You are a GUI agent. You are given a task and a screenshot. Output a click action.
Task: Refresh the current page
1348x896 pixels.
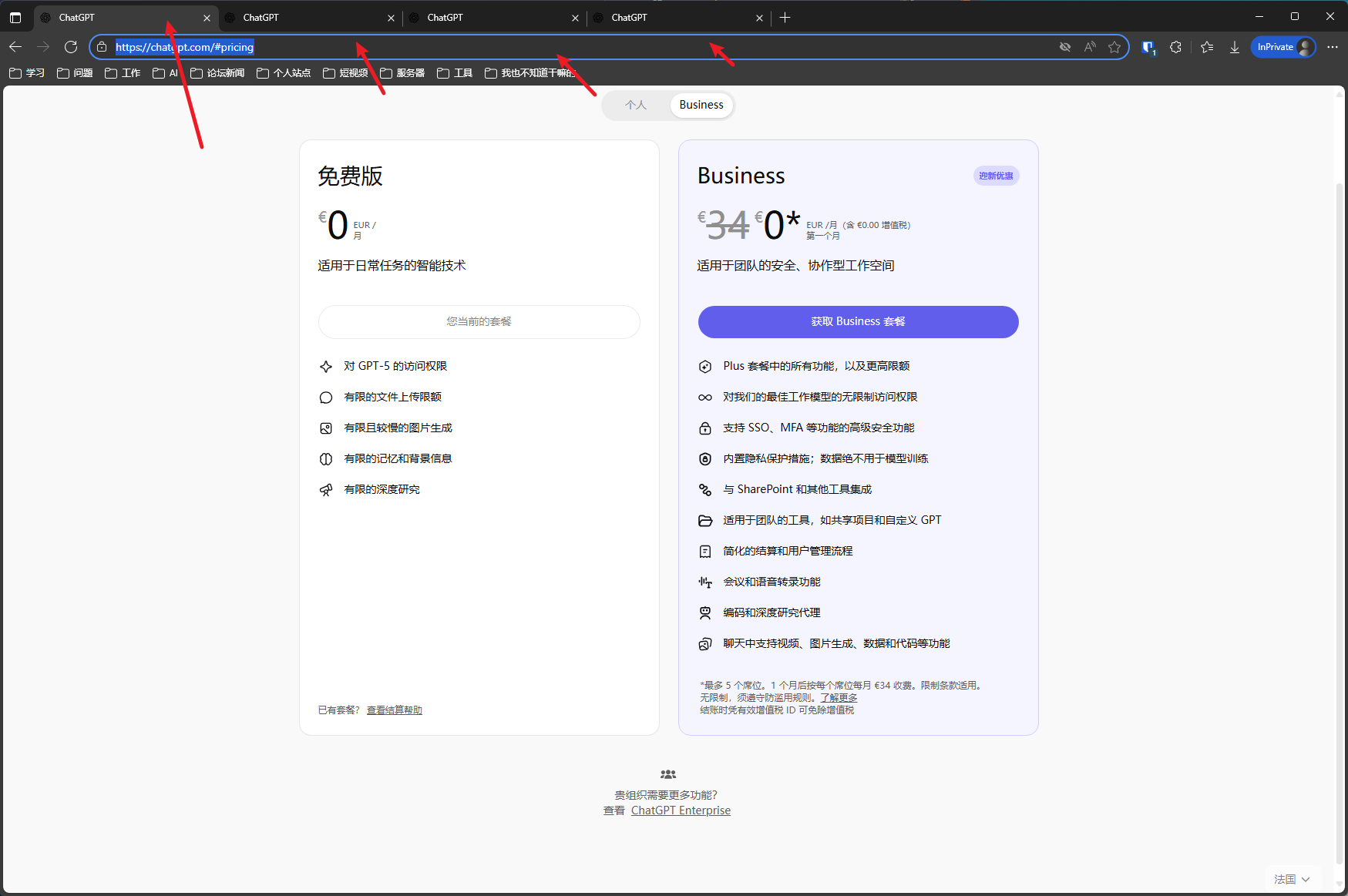71,48
